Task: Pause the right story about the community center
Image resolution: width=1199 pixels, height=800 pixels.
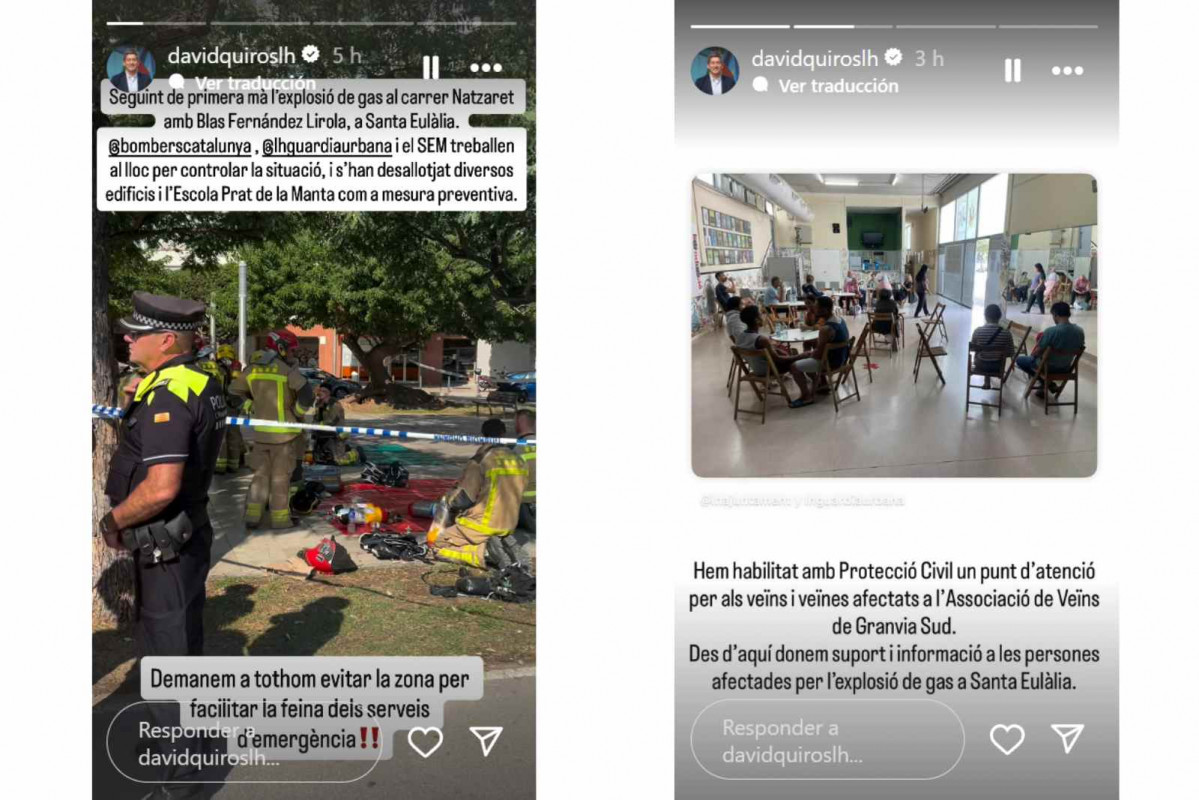Action: pyautogui.click(x=1012, y=70)
